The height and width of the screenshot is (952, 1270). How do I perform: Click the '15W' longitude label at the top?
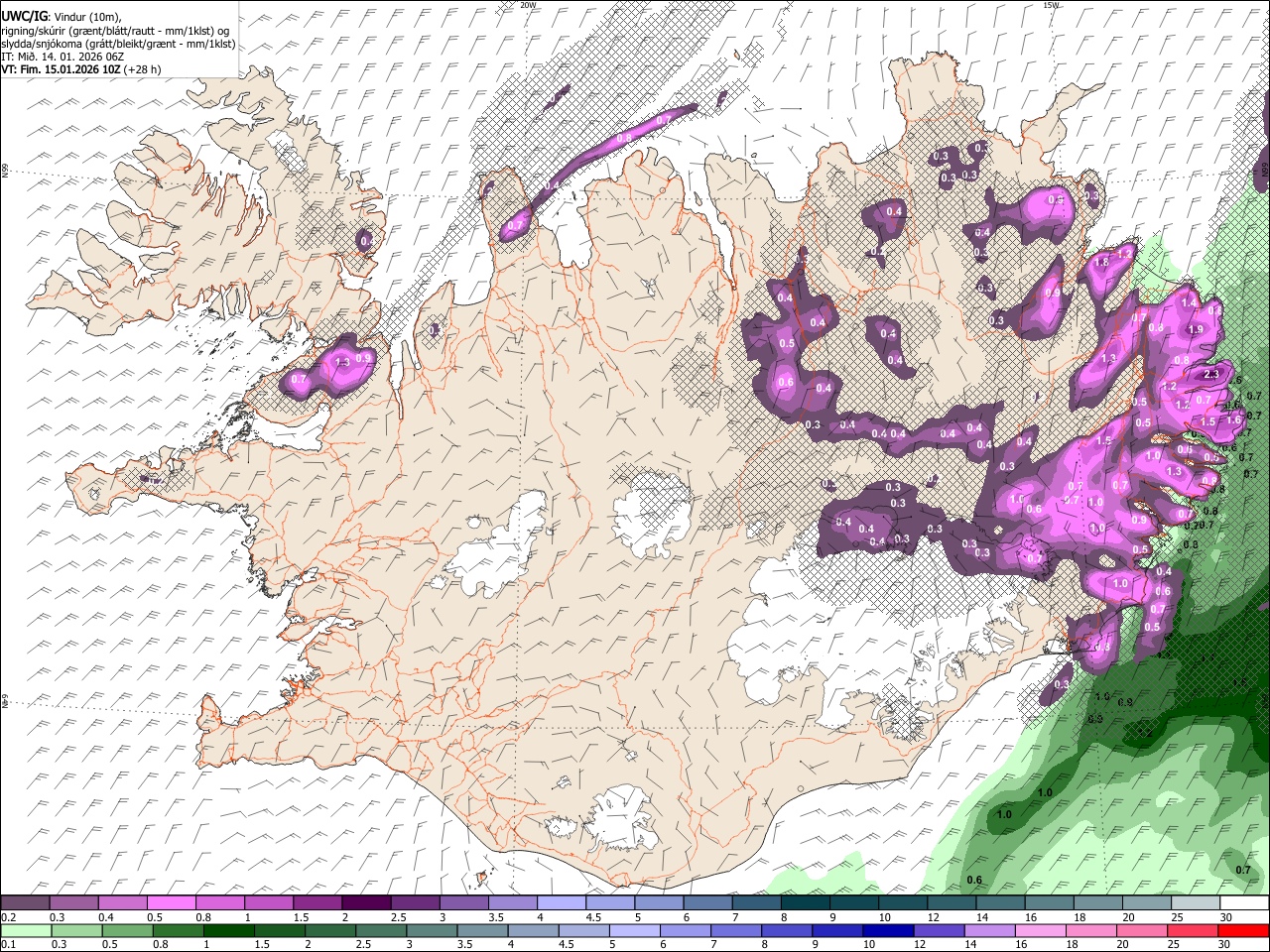coord(1051,5)
